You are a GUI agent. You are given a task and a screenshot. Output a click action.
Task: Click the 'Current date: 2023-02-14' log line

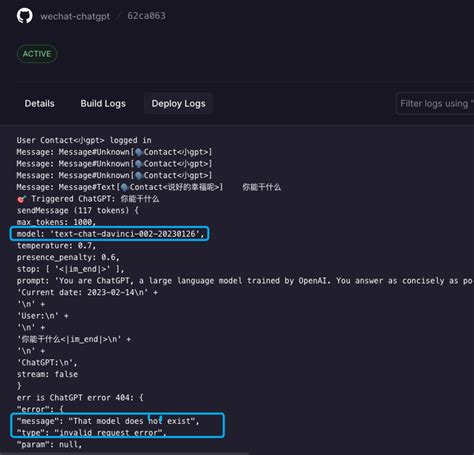click(x=87, y=293)
